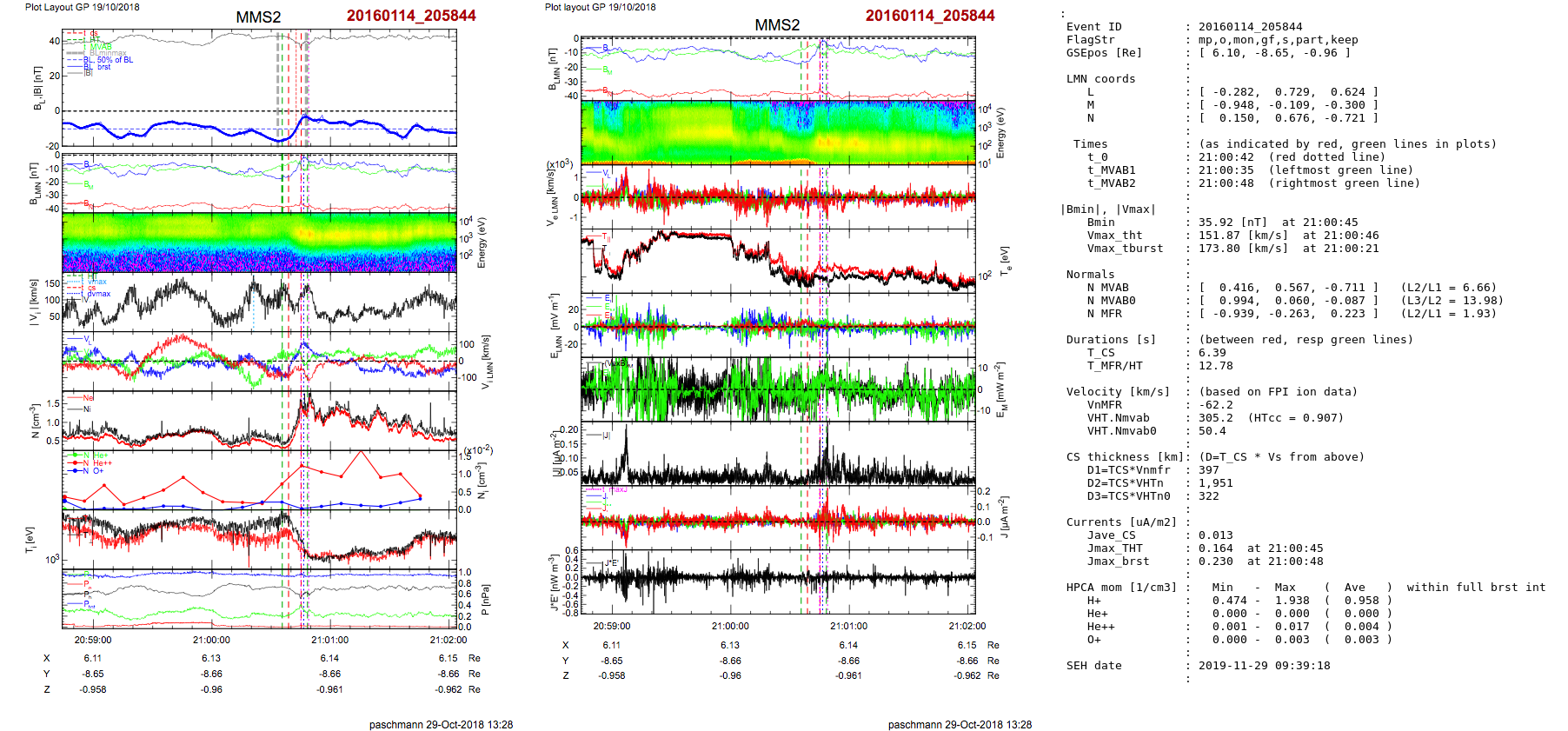Select the T_CS duration value 6.39
1568x731 pixels.
(x=1213, y=353)
